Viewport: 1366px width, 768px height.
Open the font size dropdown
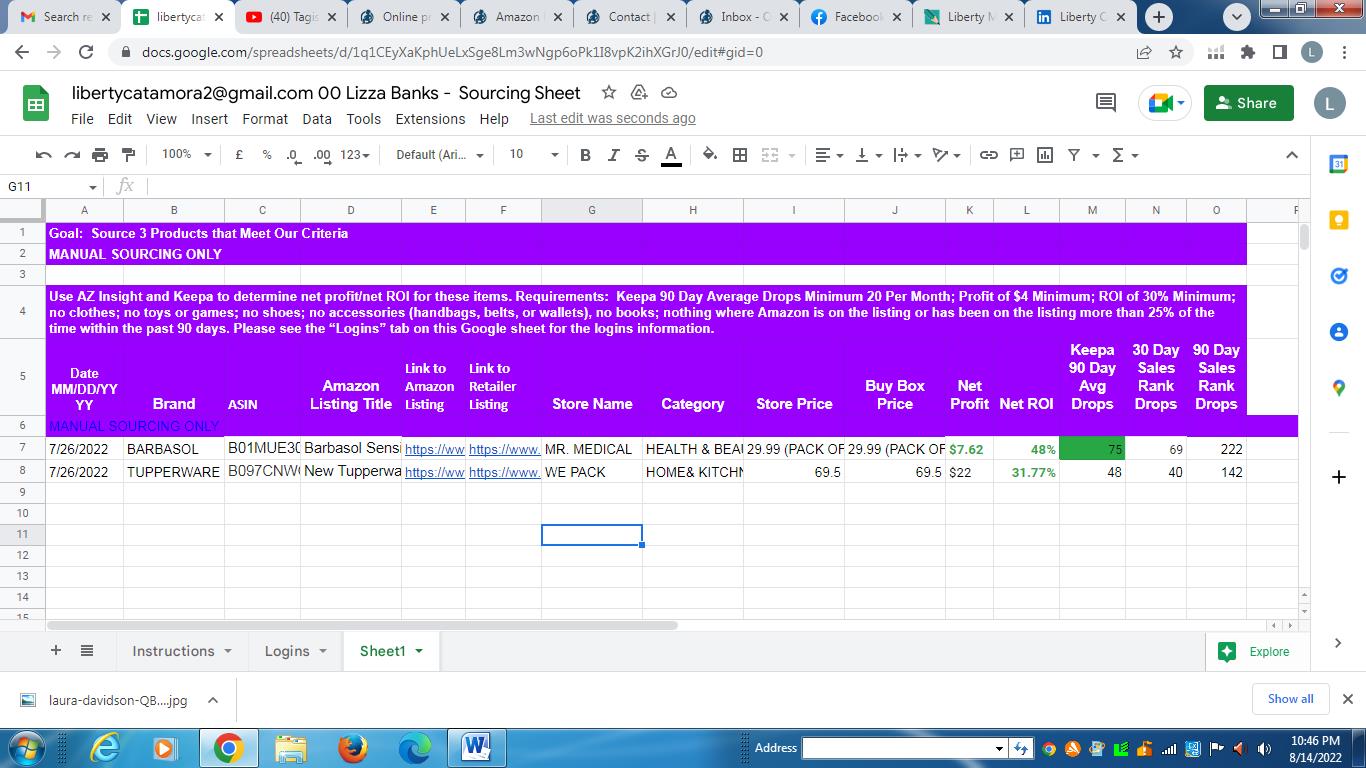click(x=533, y=155)
